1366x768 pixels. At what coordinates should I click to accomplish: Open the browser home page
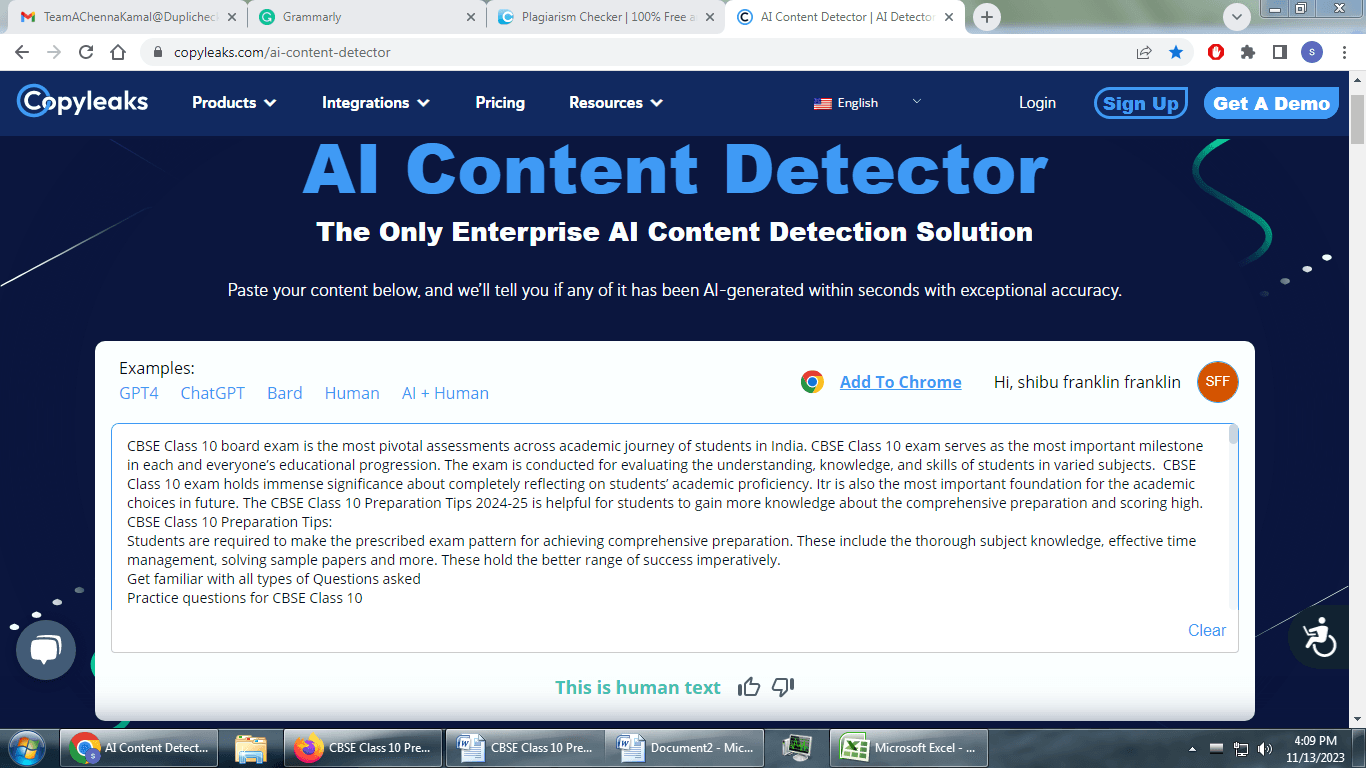tap(118, 52)
